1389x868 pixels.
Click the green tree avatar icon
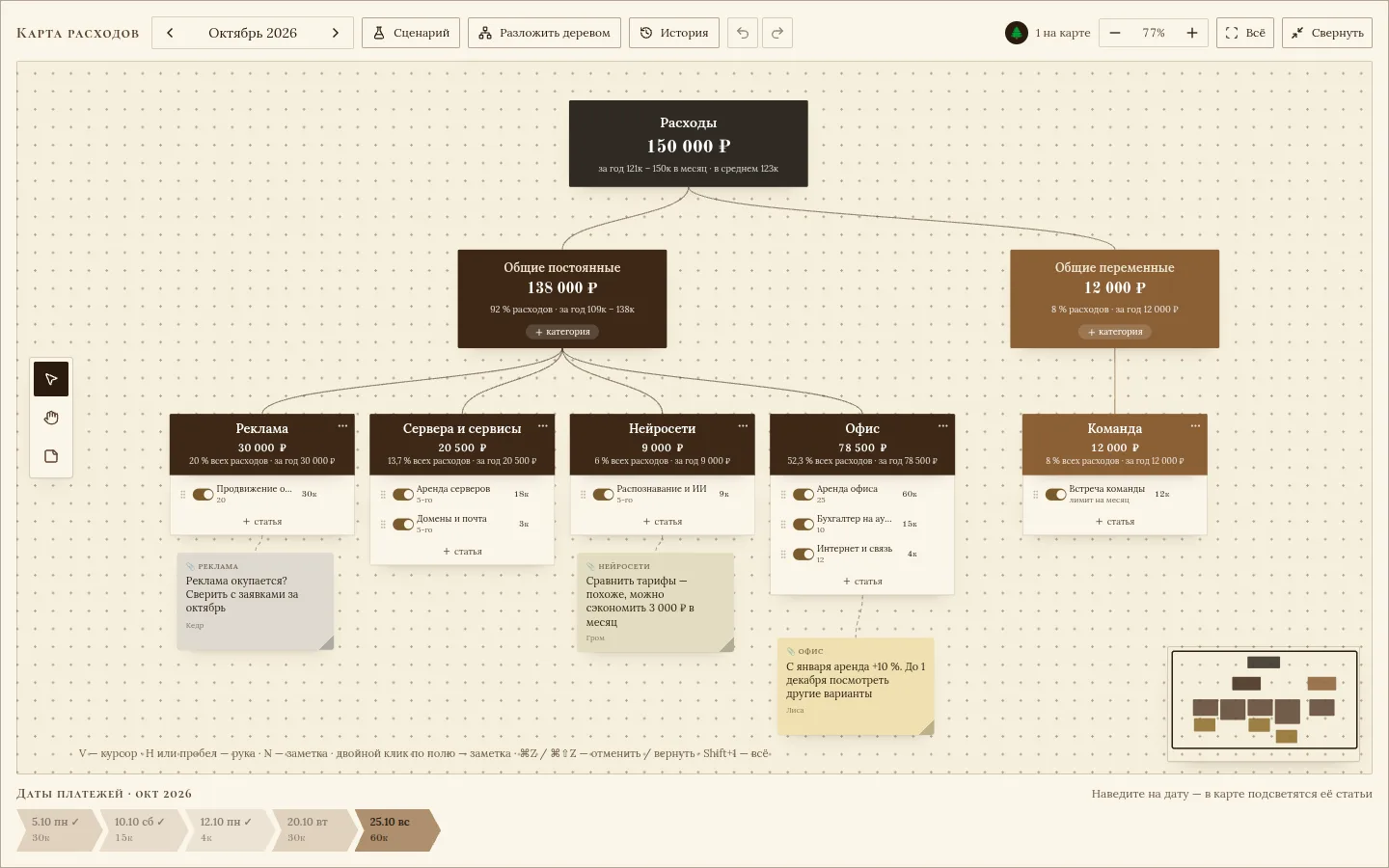click(1017, 33)
